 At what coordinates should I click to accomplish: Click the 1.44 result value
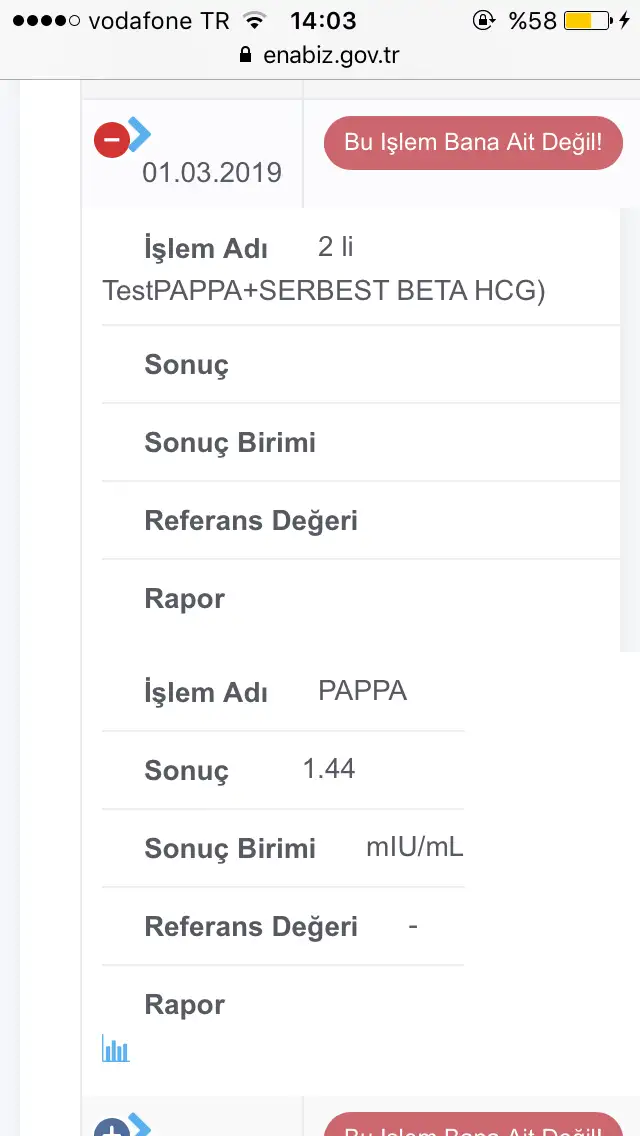(x=329, y=768)
